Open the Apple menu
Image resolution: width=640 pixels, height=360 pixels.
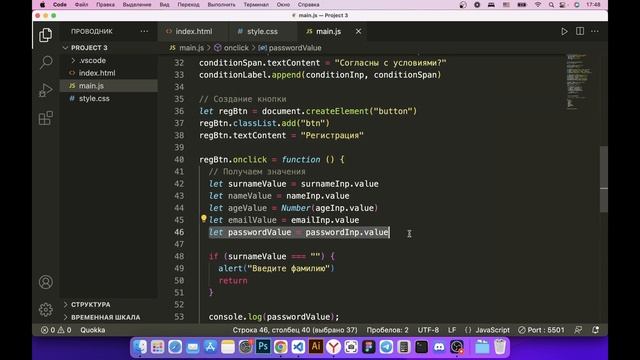point(42,5)
